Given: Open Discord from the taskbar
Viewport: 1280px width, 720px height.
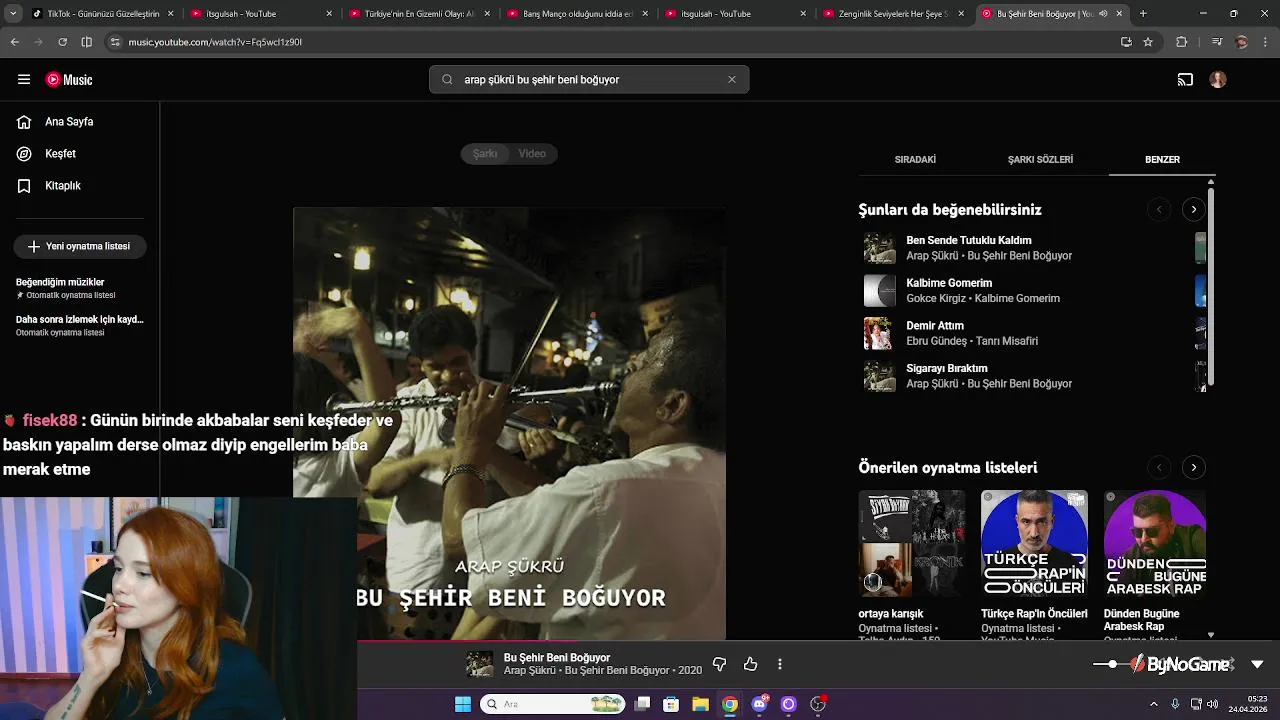Looking at the screenshot, I should tap(759, 704).
